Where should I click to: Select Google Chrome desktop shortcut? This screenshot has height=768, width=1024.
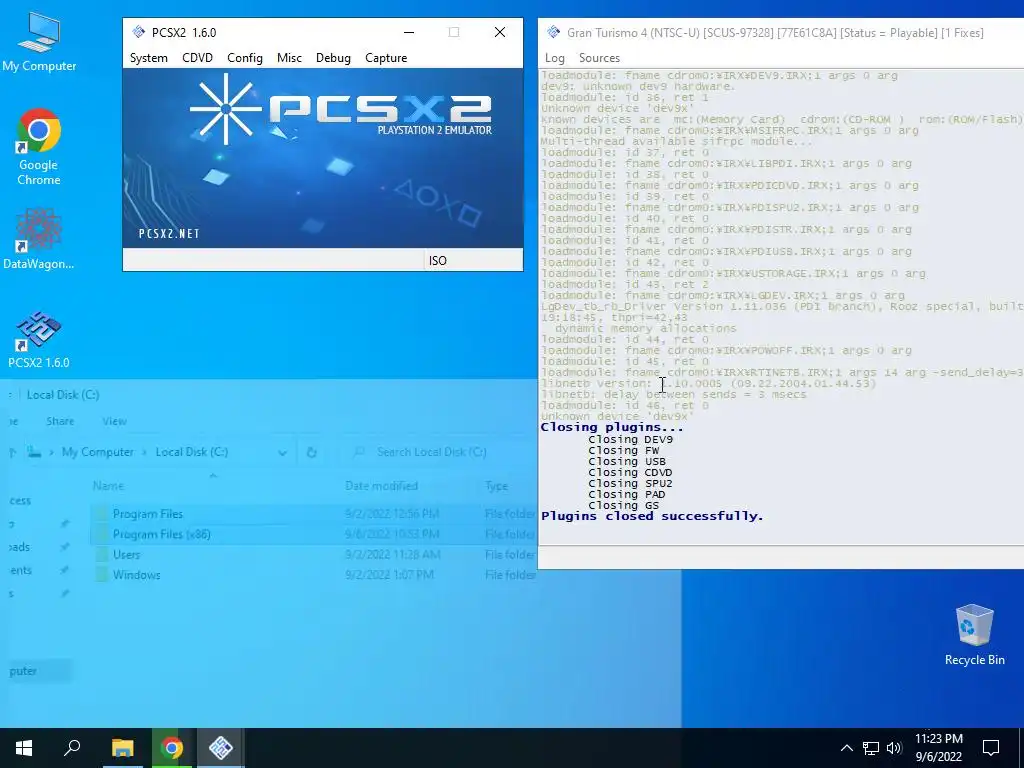[39, 148]
